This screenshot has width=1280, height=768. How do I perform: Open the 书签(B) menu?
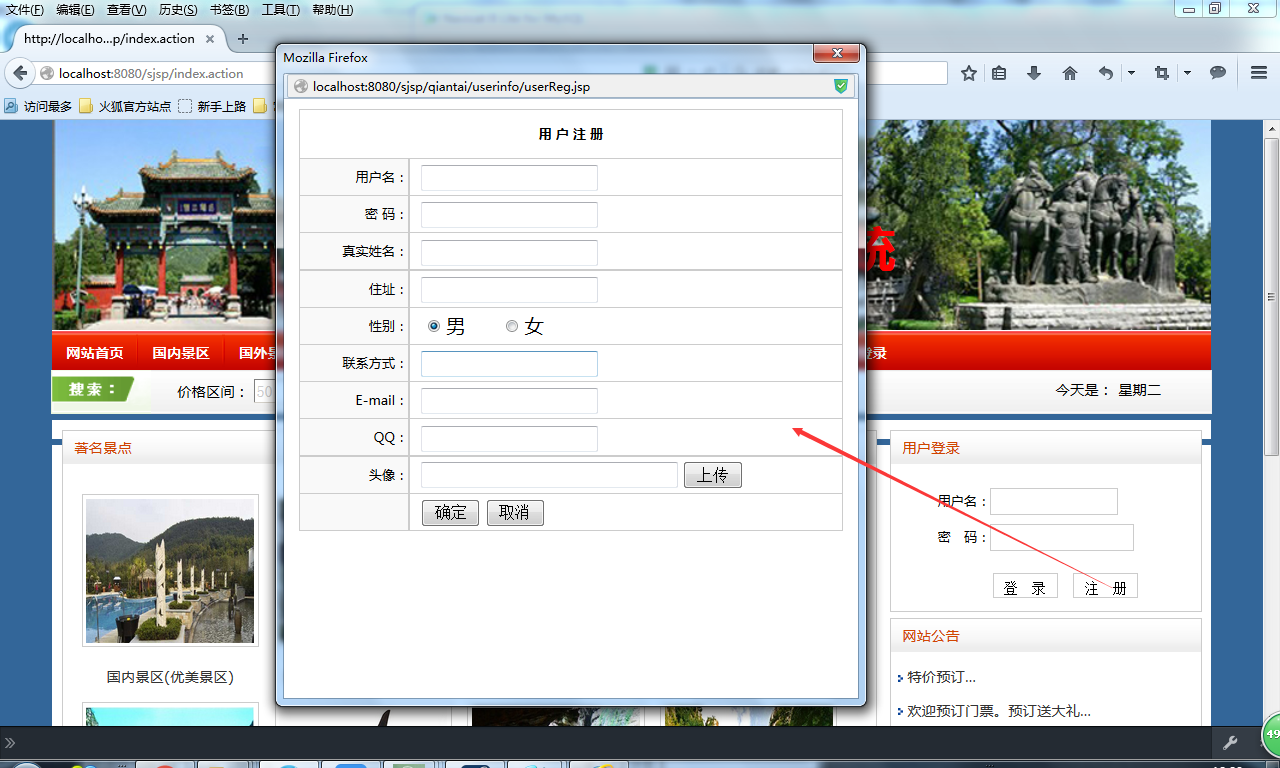[x=229, y=10]
